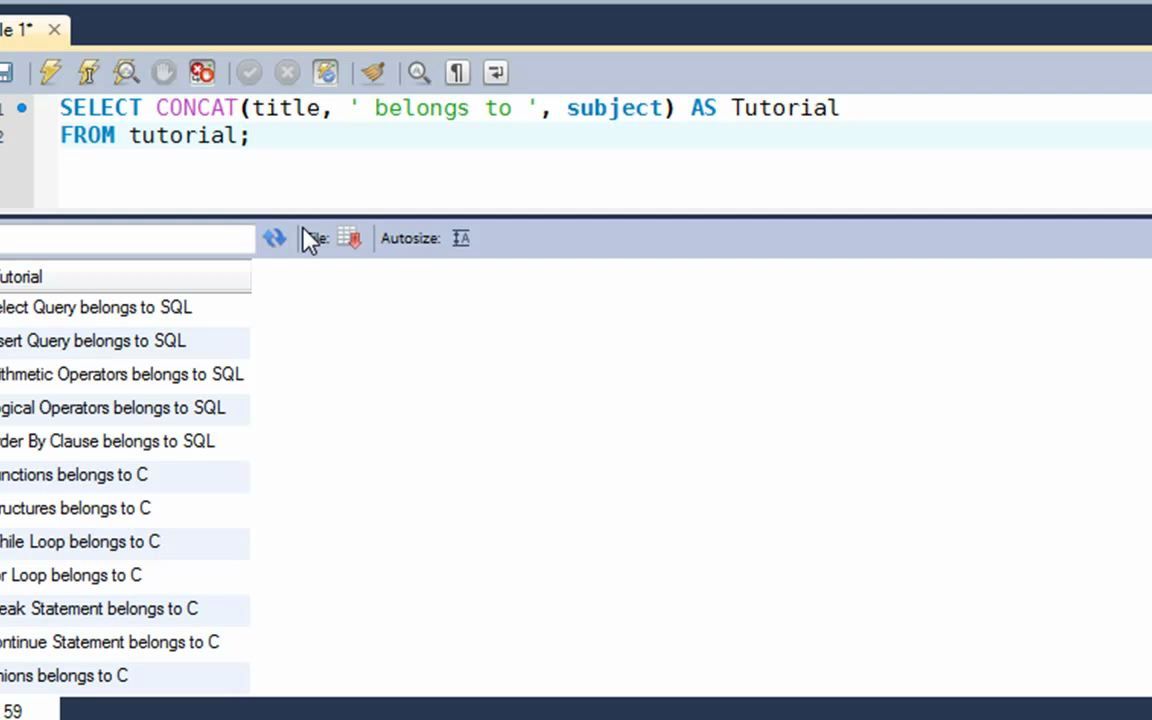Toggle word wrap in the SQL editor
This screenshot has height=720, width=1152.
click(494, 72)
